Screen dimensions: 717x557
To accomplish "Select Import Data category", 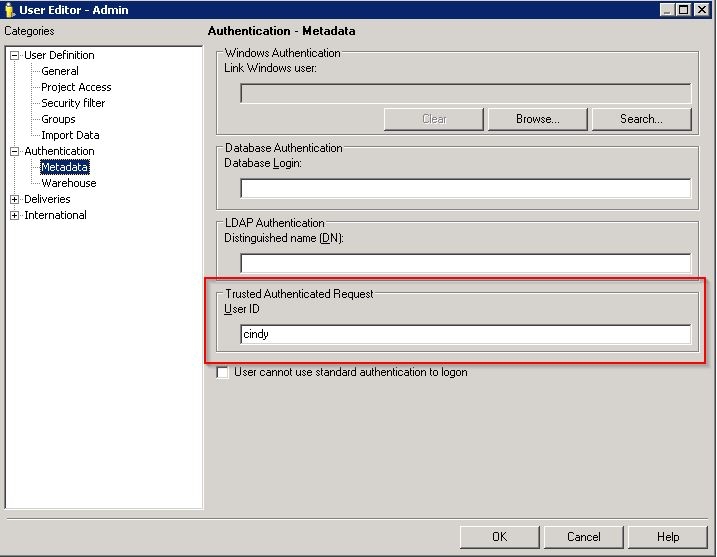I will [70, 135].
